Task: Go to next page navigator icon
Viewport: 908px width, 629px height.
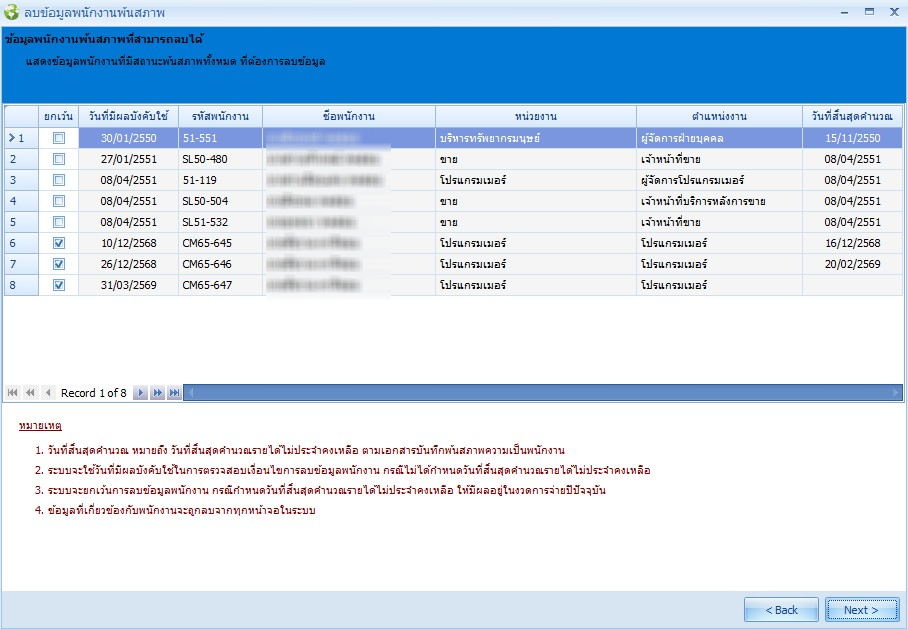Action: (158, 393)
